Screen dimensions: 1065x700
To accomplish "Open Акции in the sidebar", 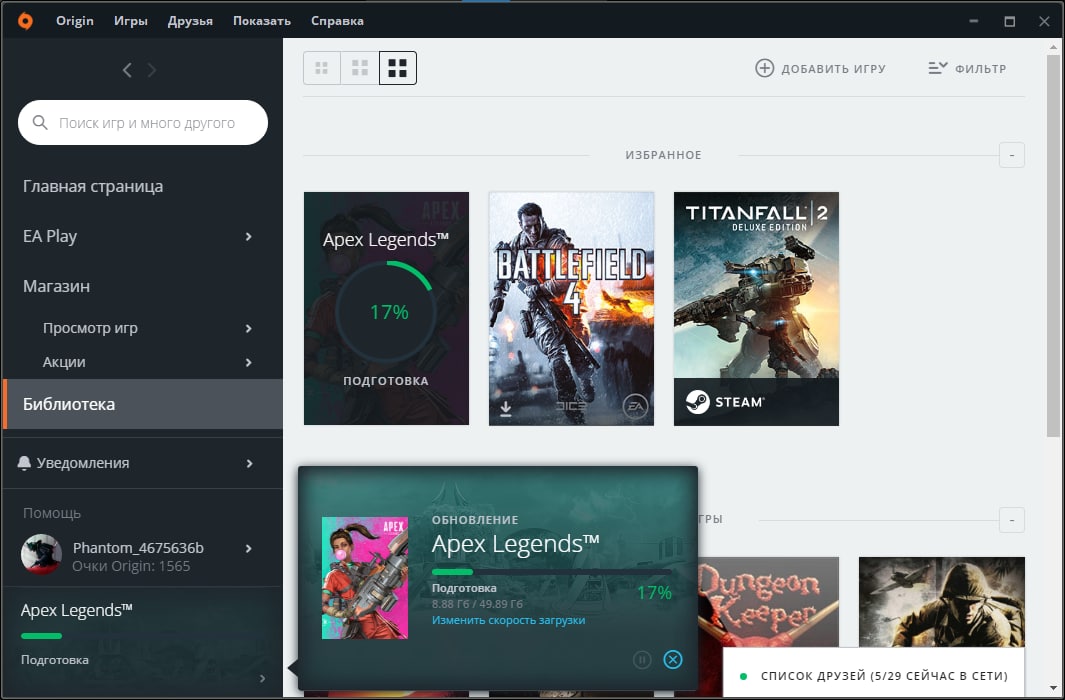I will click(x=64, y=363).
